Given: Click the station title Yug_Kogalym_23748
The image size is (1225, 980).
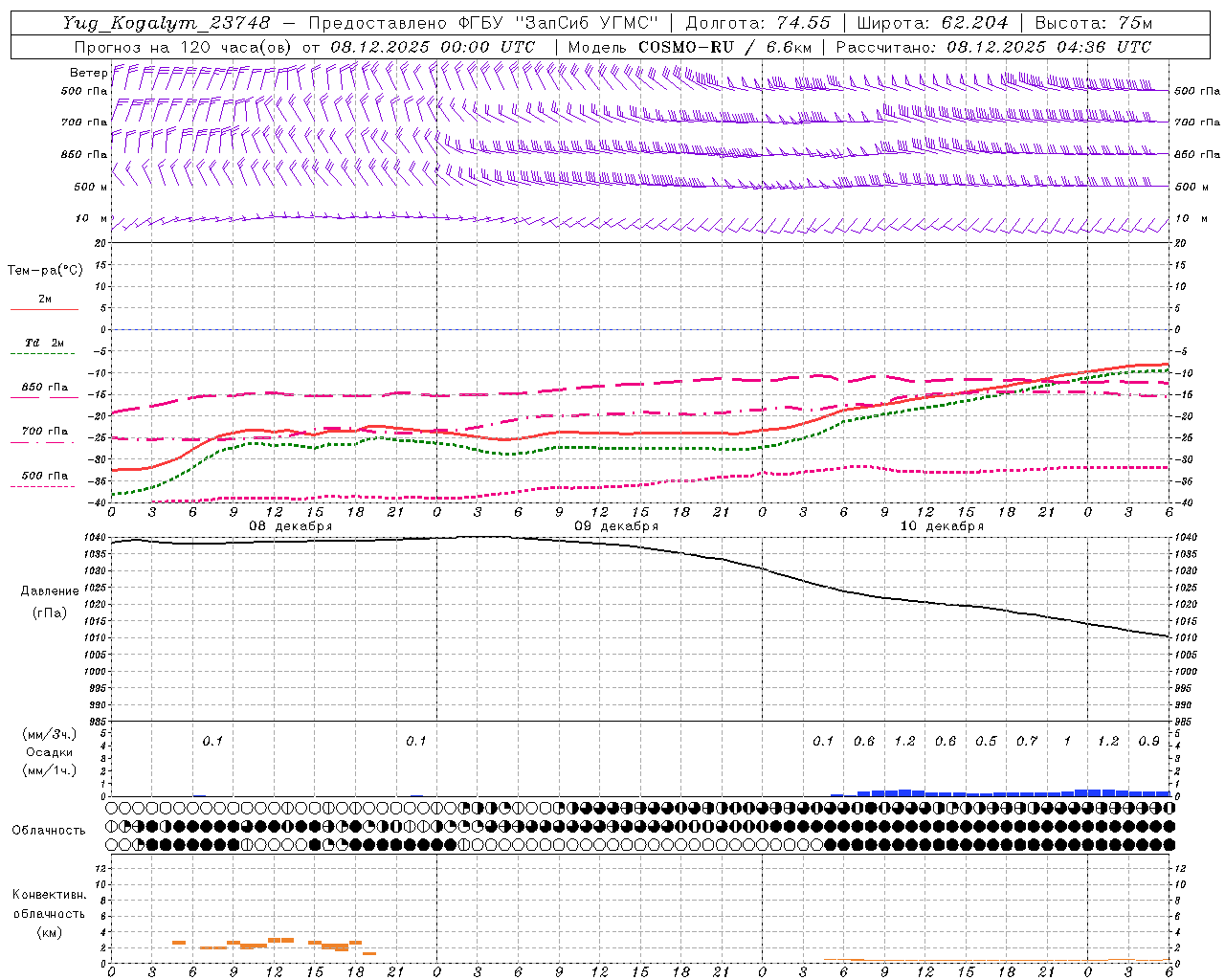Looking at the screenshot, I should [167, 22].
